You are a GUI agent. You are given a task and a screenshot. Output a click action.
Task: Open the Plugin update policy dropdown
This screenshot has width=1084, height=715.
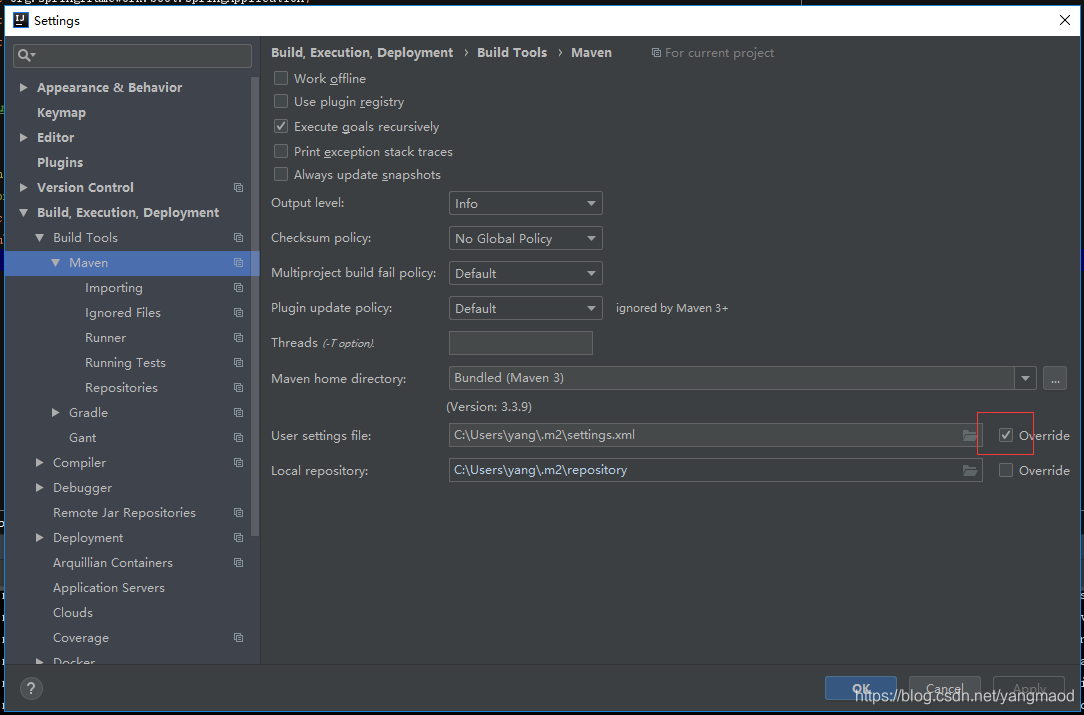(525, 308)
